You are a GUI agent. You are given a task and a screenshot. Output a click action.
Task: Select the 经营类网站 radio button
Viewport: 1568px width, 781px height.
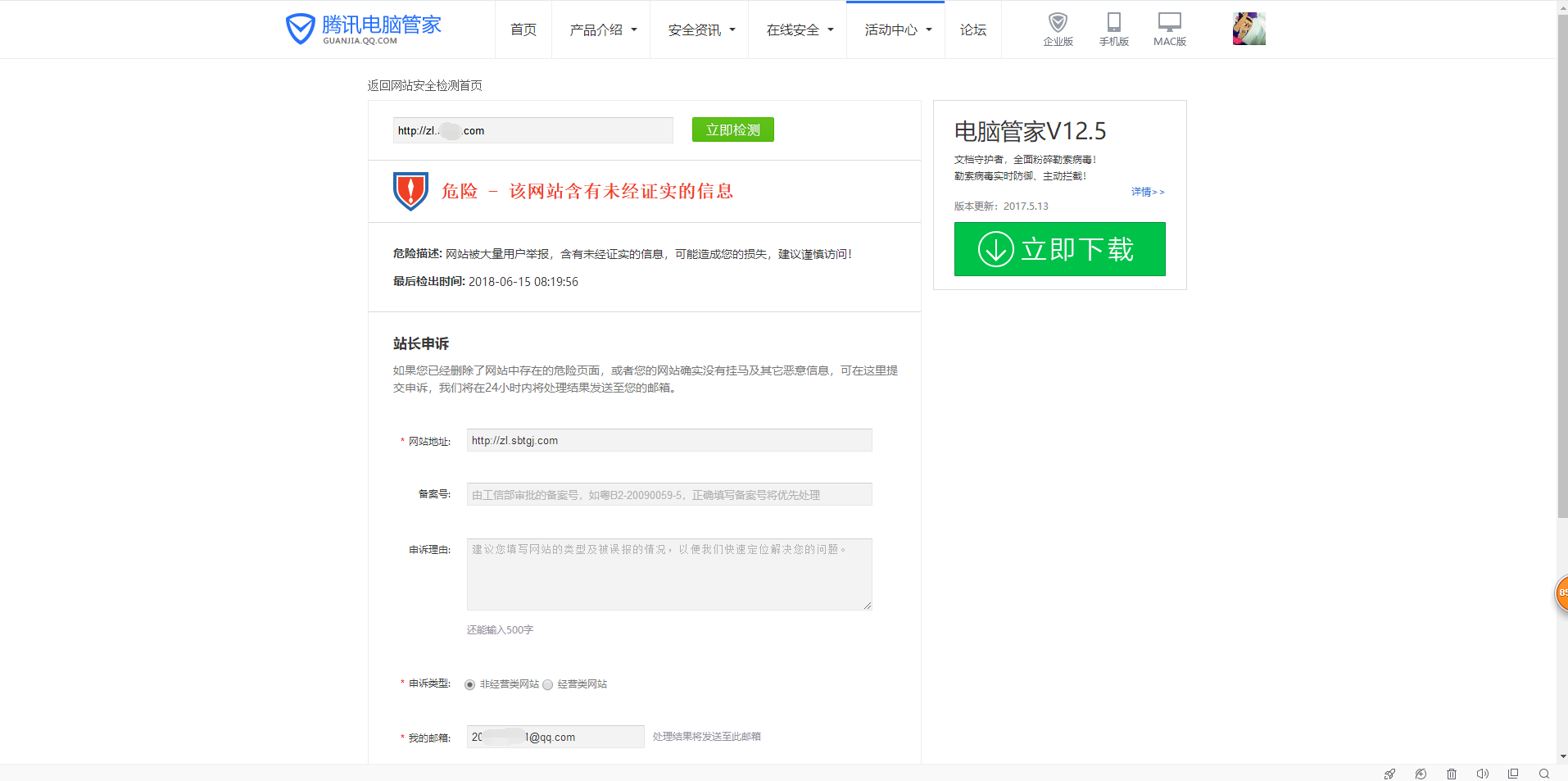click(x=547, y=684)
